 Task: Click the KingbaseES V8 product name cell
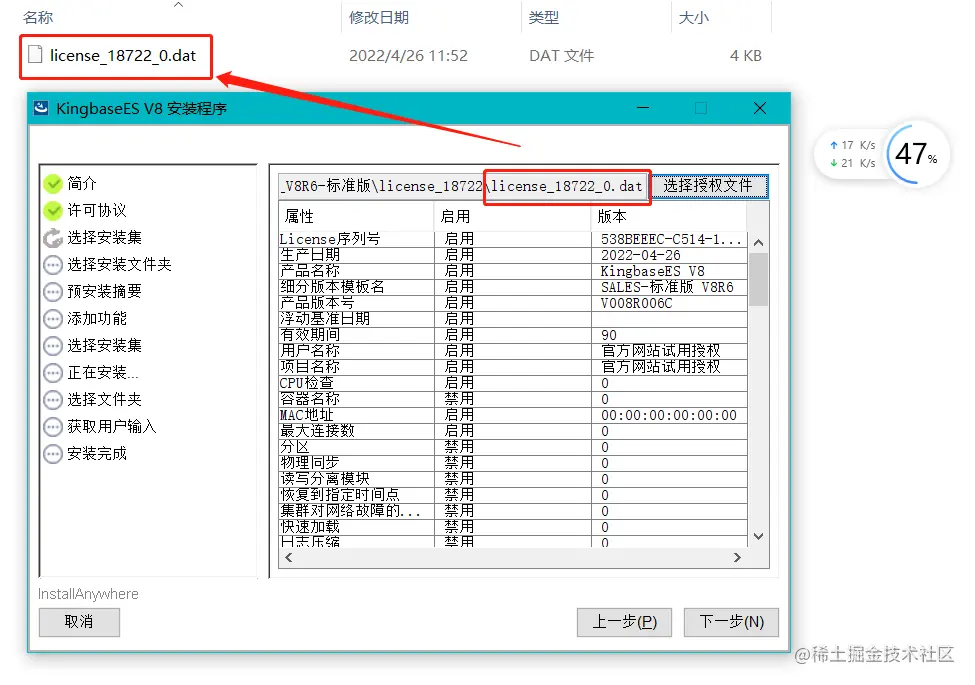(670, 272)
